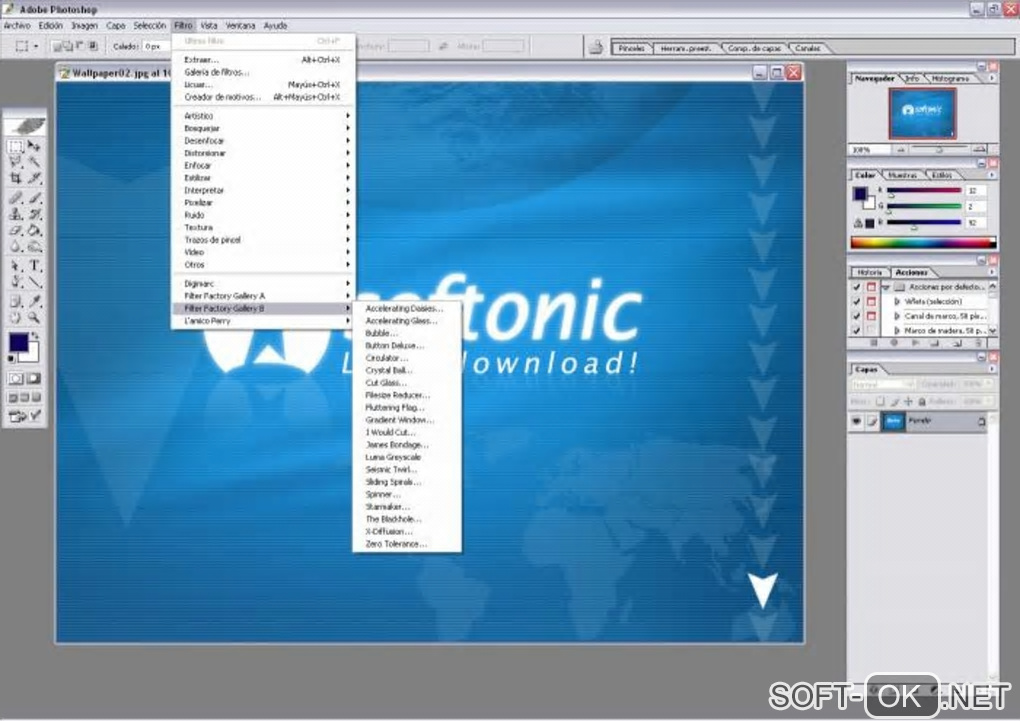Select the History Brush tool
The width and height of the screenshot is (1020, 721).
[34, 213]
